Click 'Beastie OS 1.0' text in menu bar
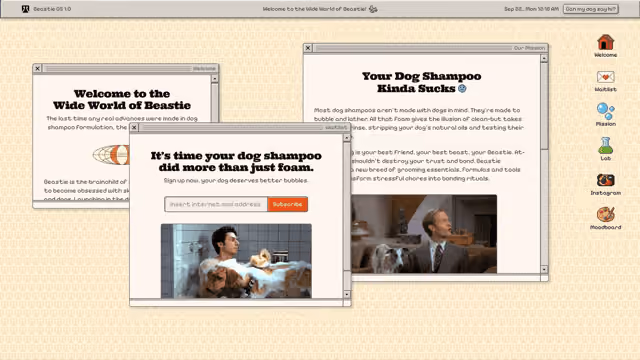The image size is (640, 360). coord(52,9)
